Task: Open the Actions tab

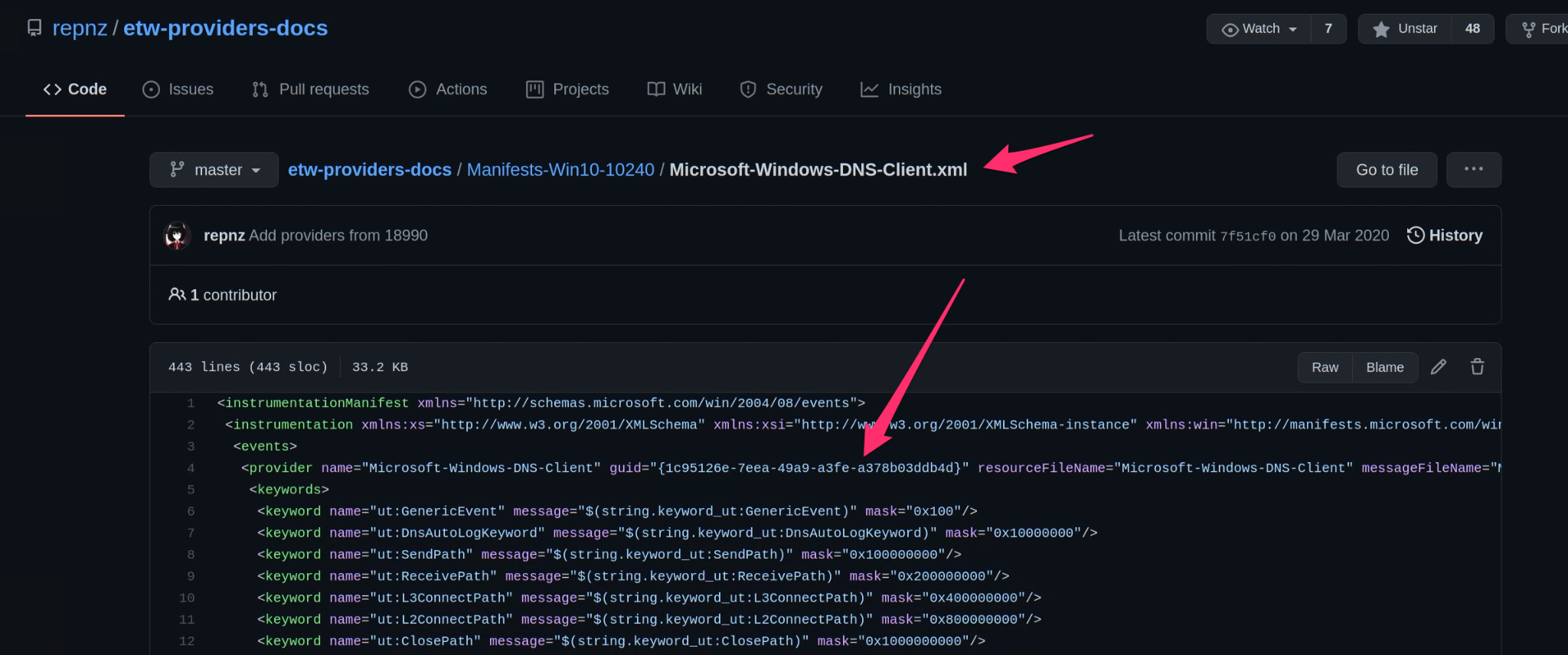Action: (x=448, y=90)
